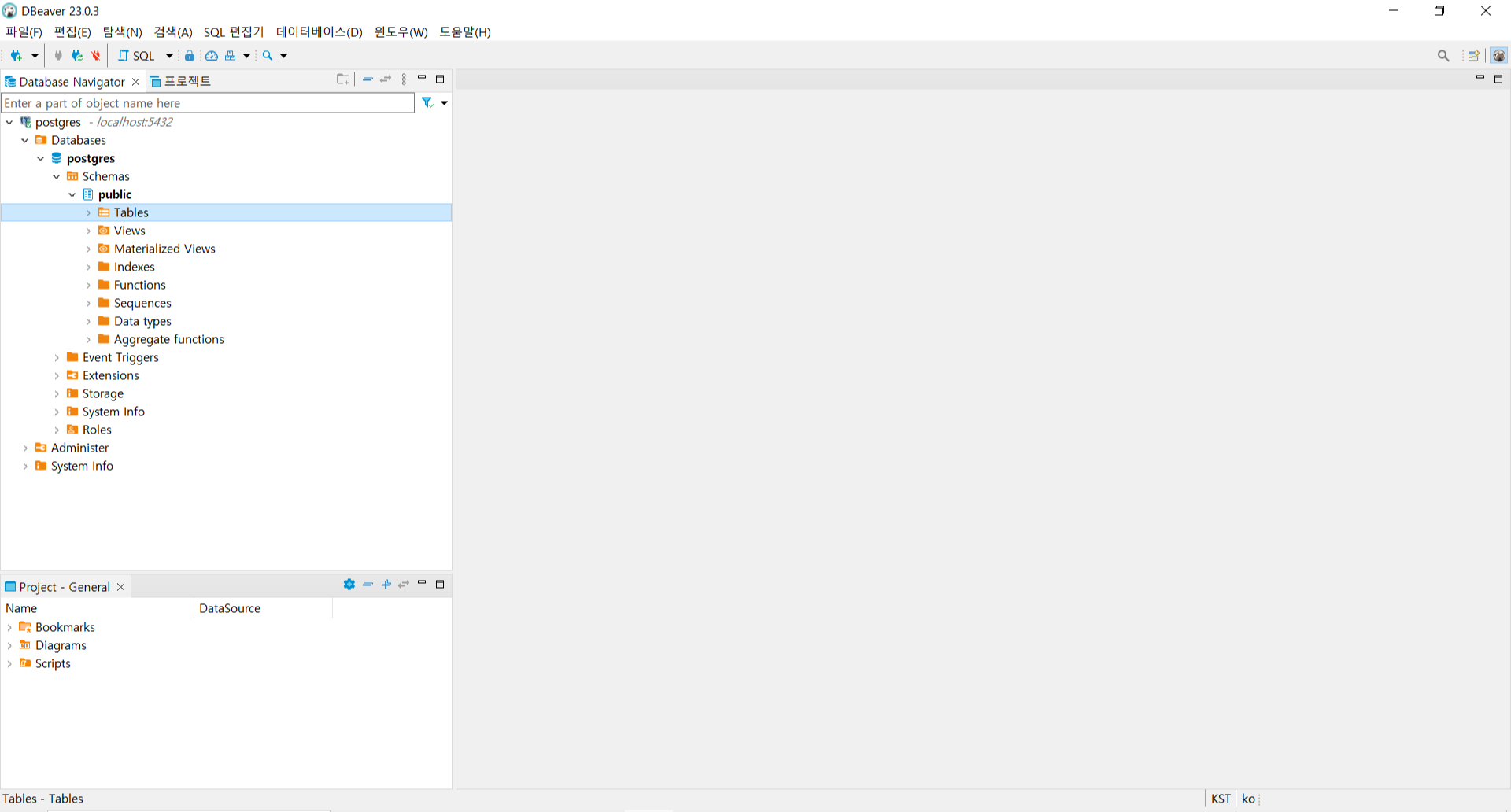Click the blue stamp toolbar icon
This screenshot has height=812, width=1511.
231,56
